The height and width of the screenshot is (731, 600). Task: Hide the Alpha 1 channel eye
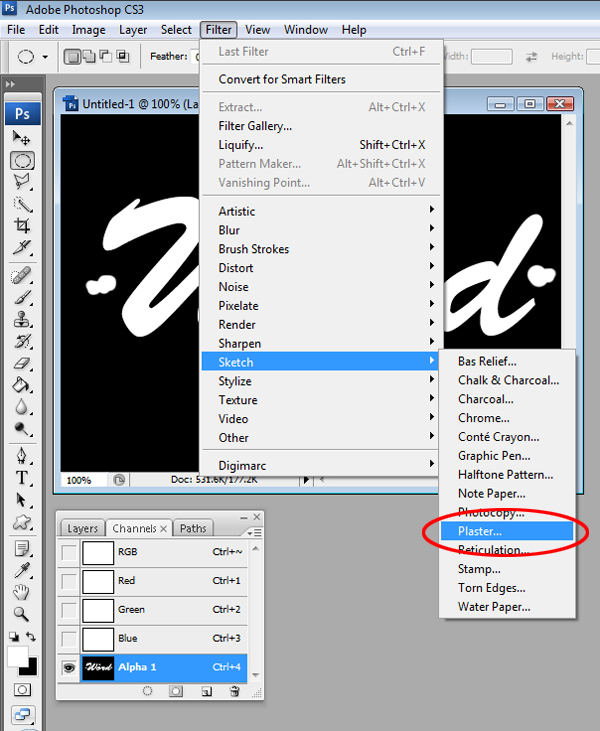click(x=69, y=668)
